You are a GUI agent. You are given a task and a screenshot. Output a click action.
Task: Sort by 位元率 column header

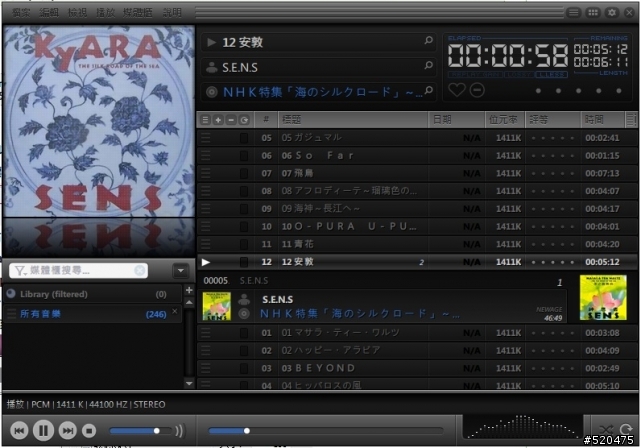pyautogui.click(x=505, y=120)
